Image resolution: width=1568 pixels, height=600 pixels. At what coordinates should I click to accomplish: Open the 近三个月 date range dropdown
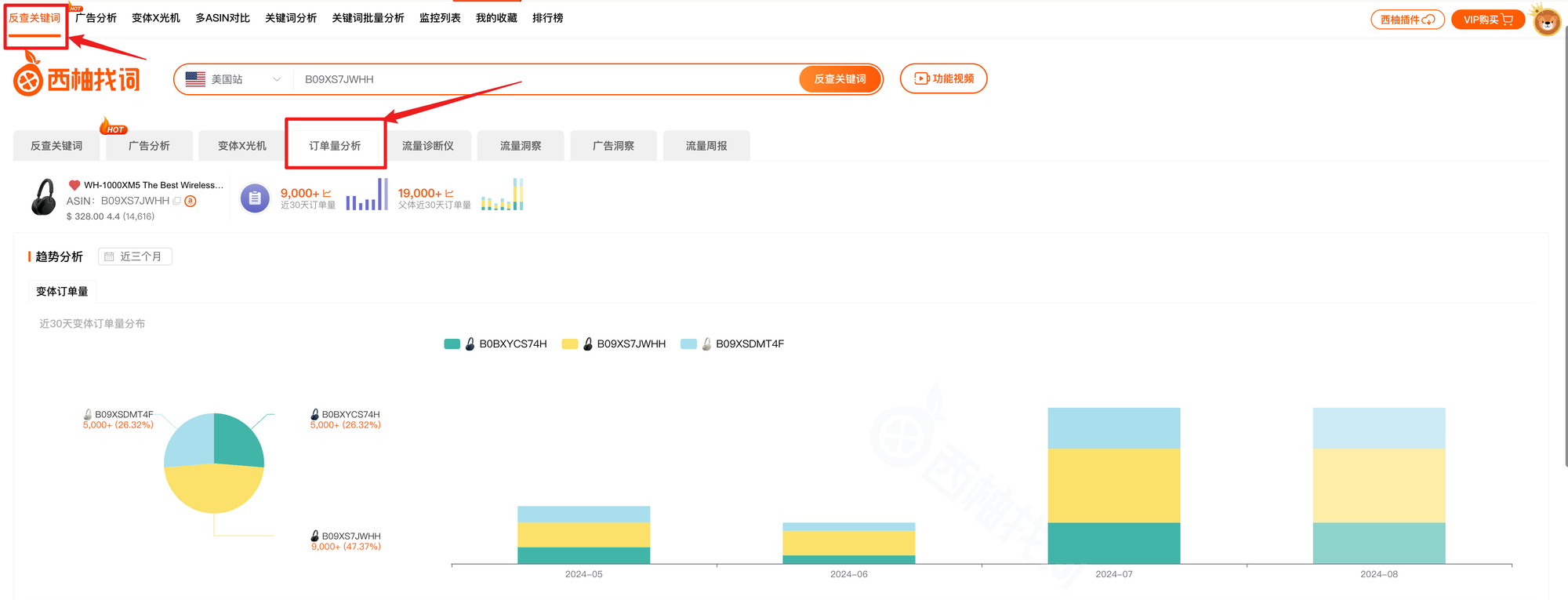point(135,256)
